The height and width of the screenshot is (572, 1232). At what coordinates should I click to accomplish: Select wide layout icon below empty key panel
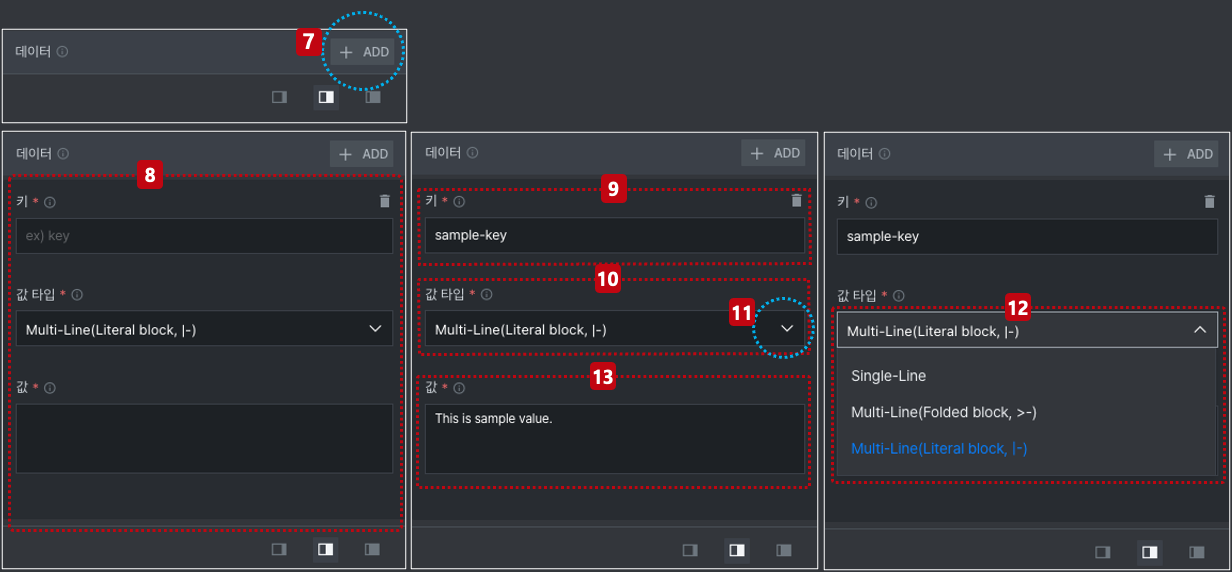click(373, 549)
